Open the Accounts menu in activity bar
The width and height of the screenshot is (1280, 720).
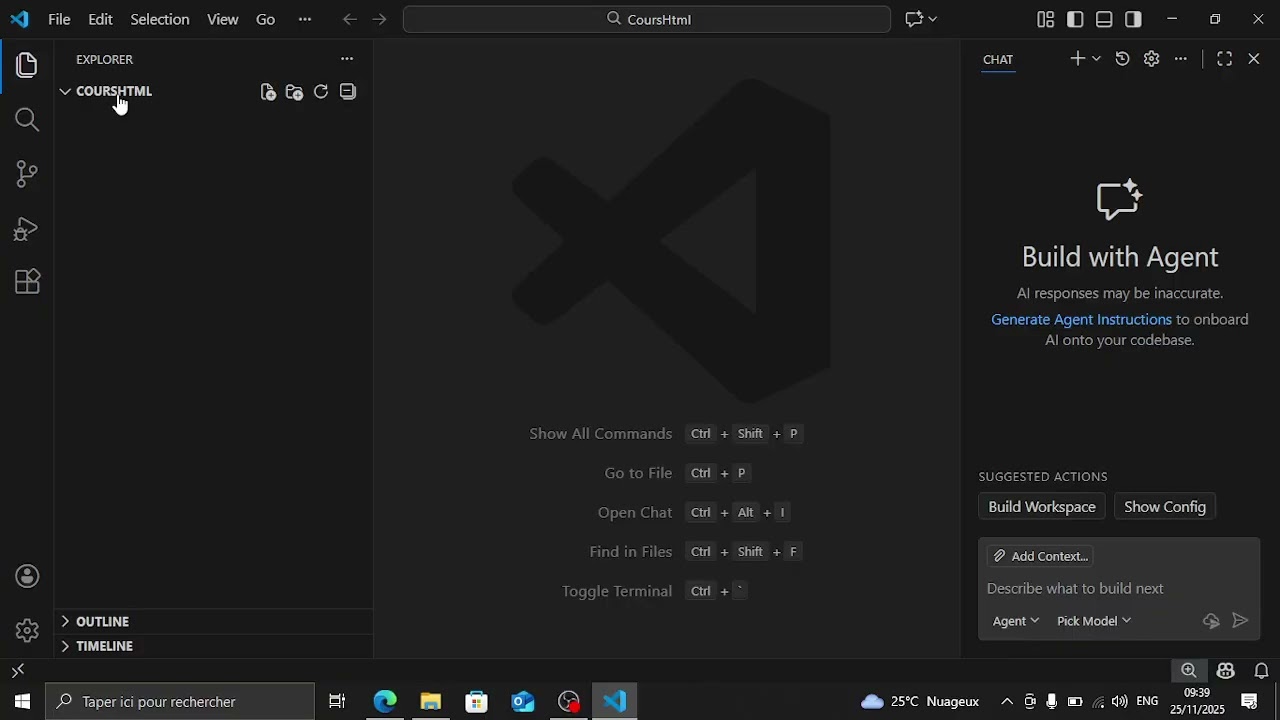click(27, 577)
